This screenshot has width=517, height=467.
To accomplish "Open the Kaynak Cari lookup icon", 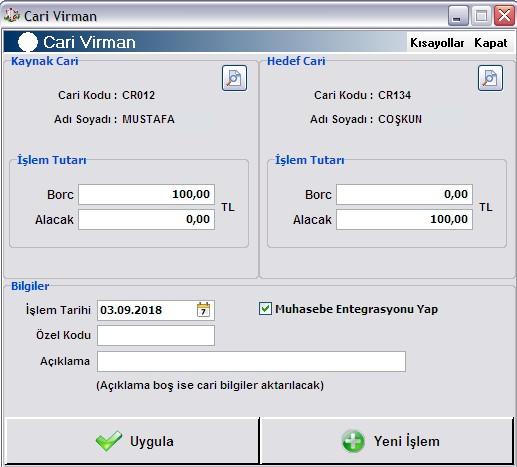I will click(234, 78).
